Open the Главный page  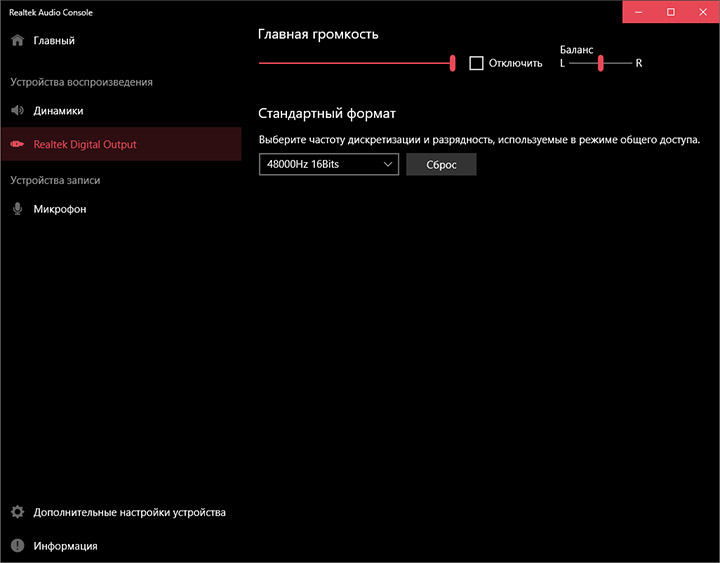121,40
